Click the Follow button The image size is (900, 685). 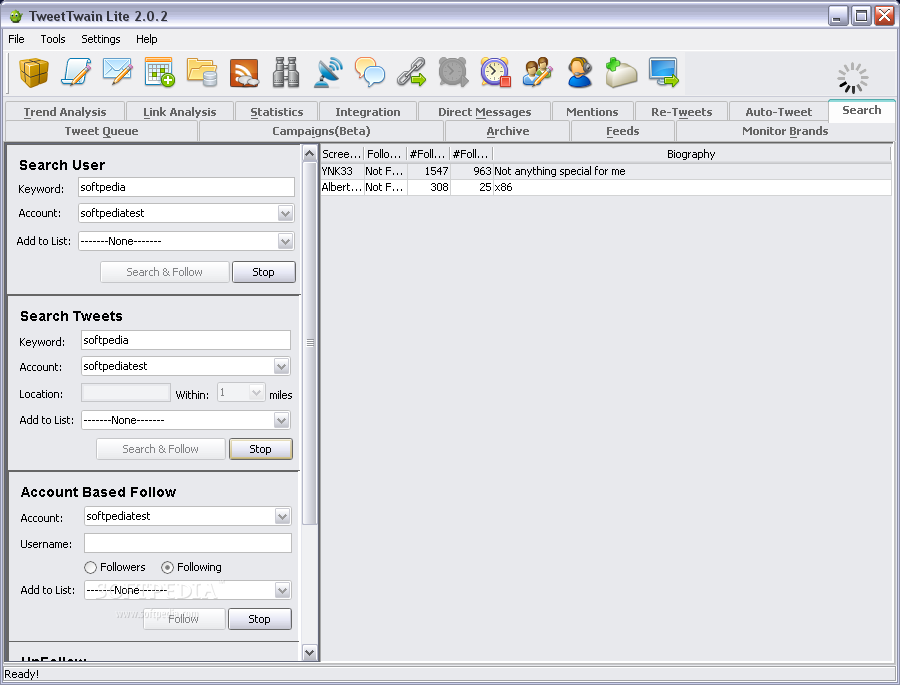click(184, 619)
